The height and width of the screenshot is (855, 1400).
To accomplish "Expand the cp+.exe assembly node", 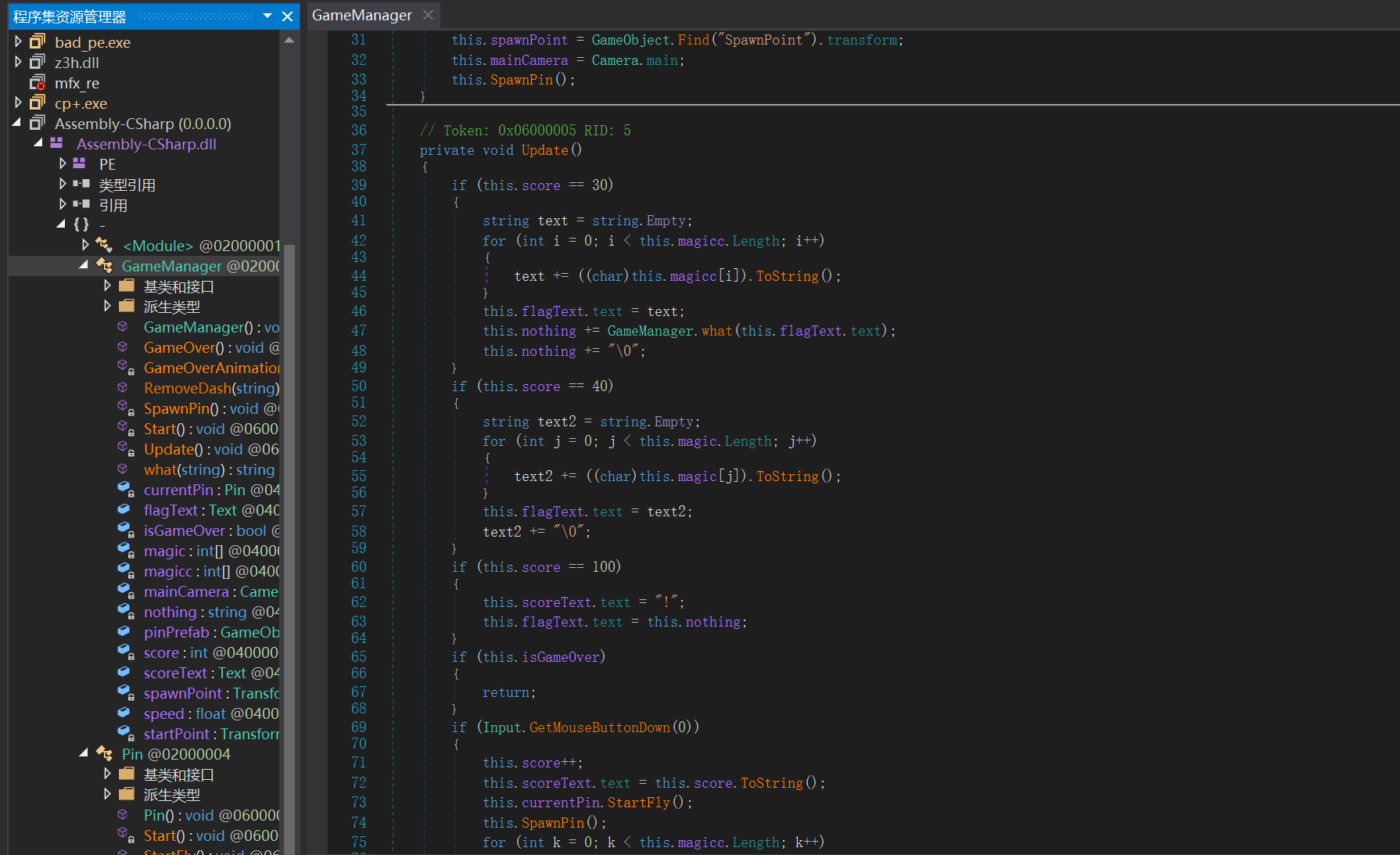I will [18, 102].
